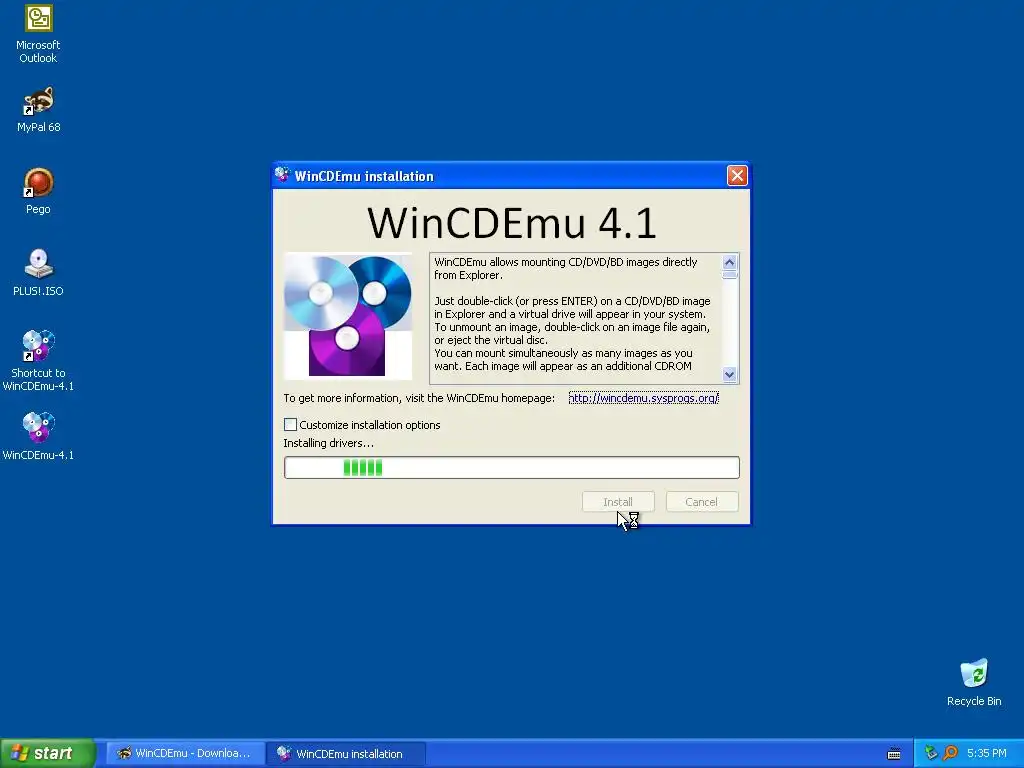Viewport: 1024px width, 768px height.
Task: Click the description scrollbar down arrow
Action: click(729, 375)
